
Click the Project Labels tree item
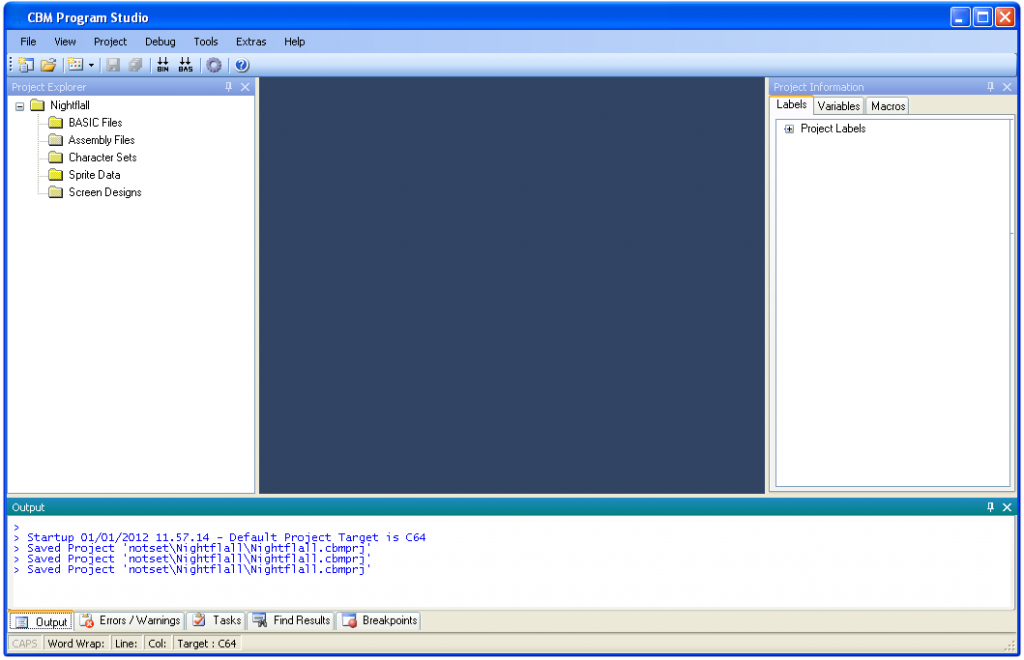(x=833, y=129)
